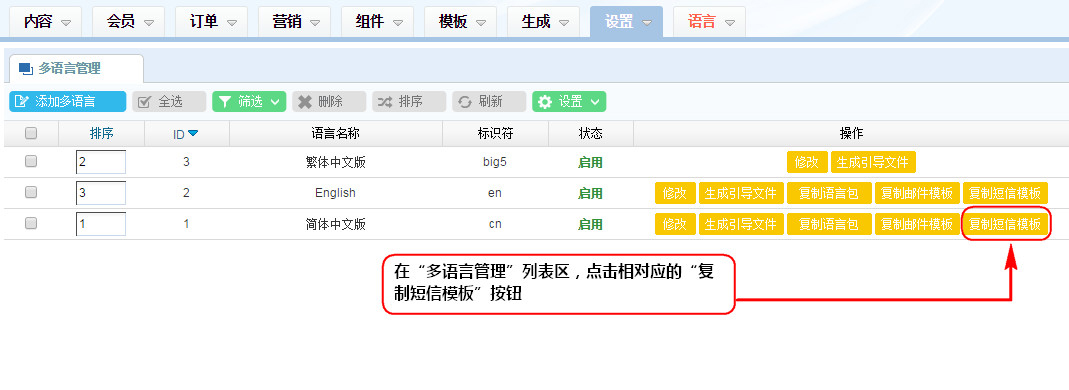Click the funnel icon on 筛选 button
This screenshot has height=390, width=1069.
tap(224, 102)
